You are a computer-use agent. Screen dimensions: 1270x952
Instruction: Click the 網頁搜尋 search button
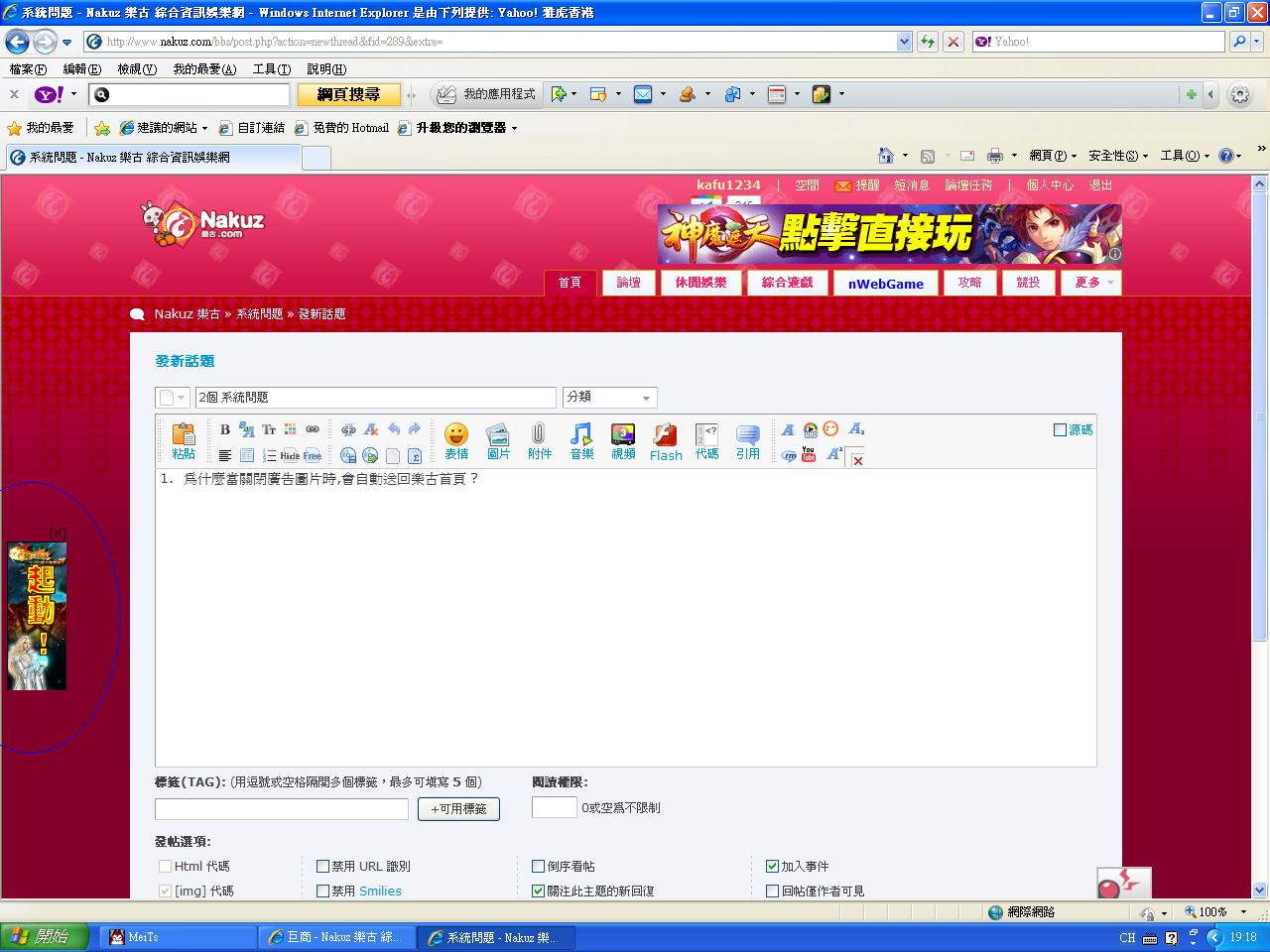[348, 94]
